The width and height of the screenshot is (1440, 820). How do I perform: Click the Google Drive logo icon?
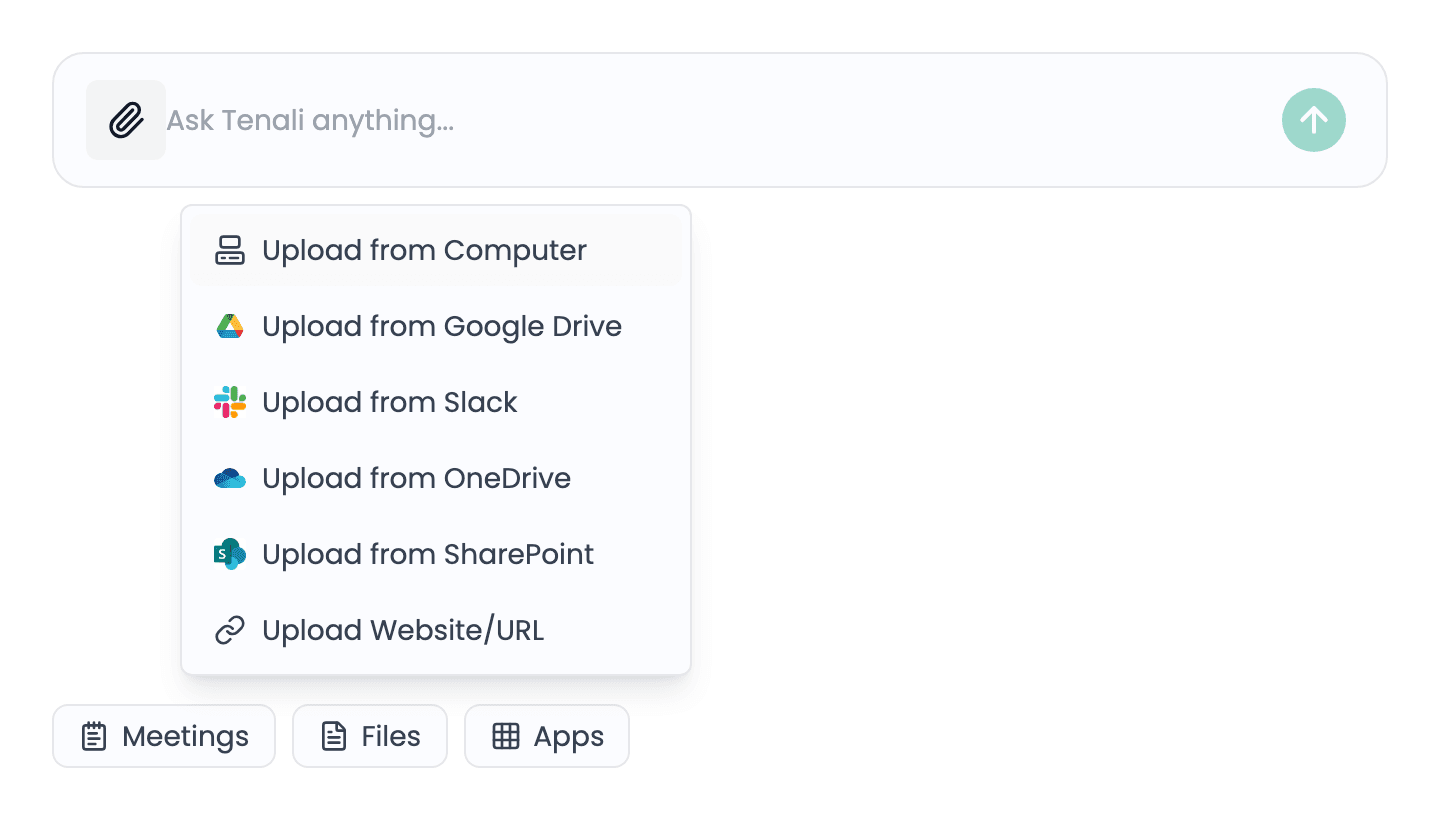230,326
